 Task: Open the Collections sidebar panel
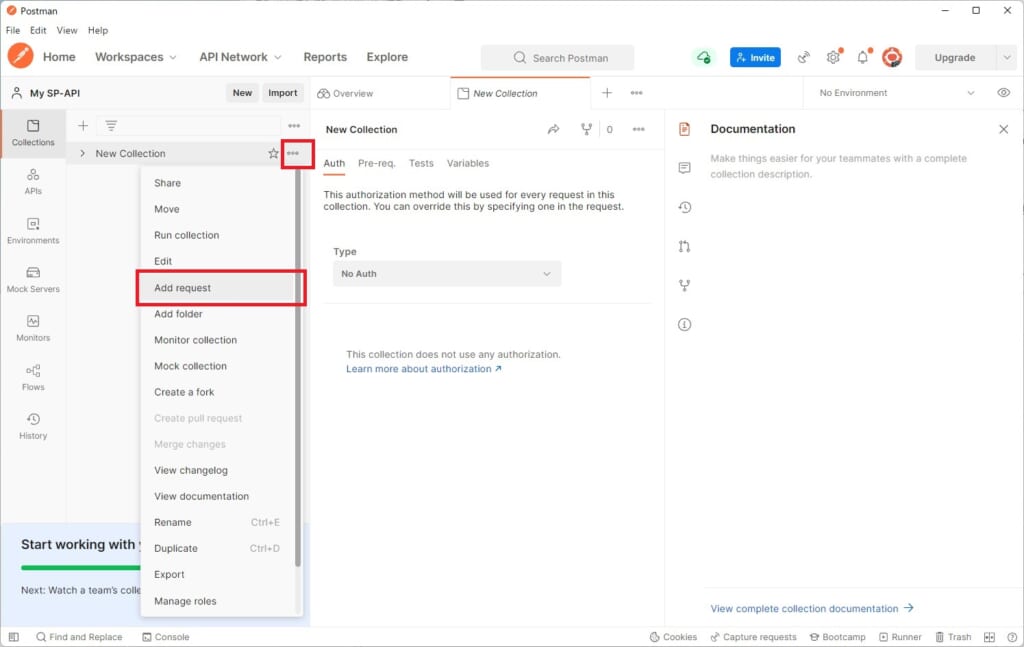pos(33,133)
